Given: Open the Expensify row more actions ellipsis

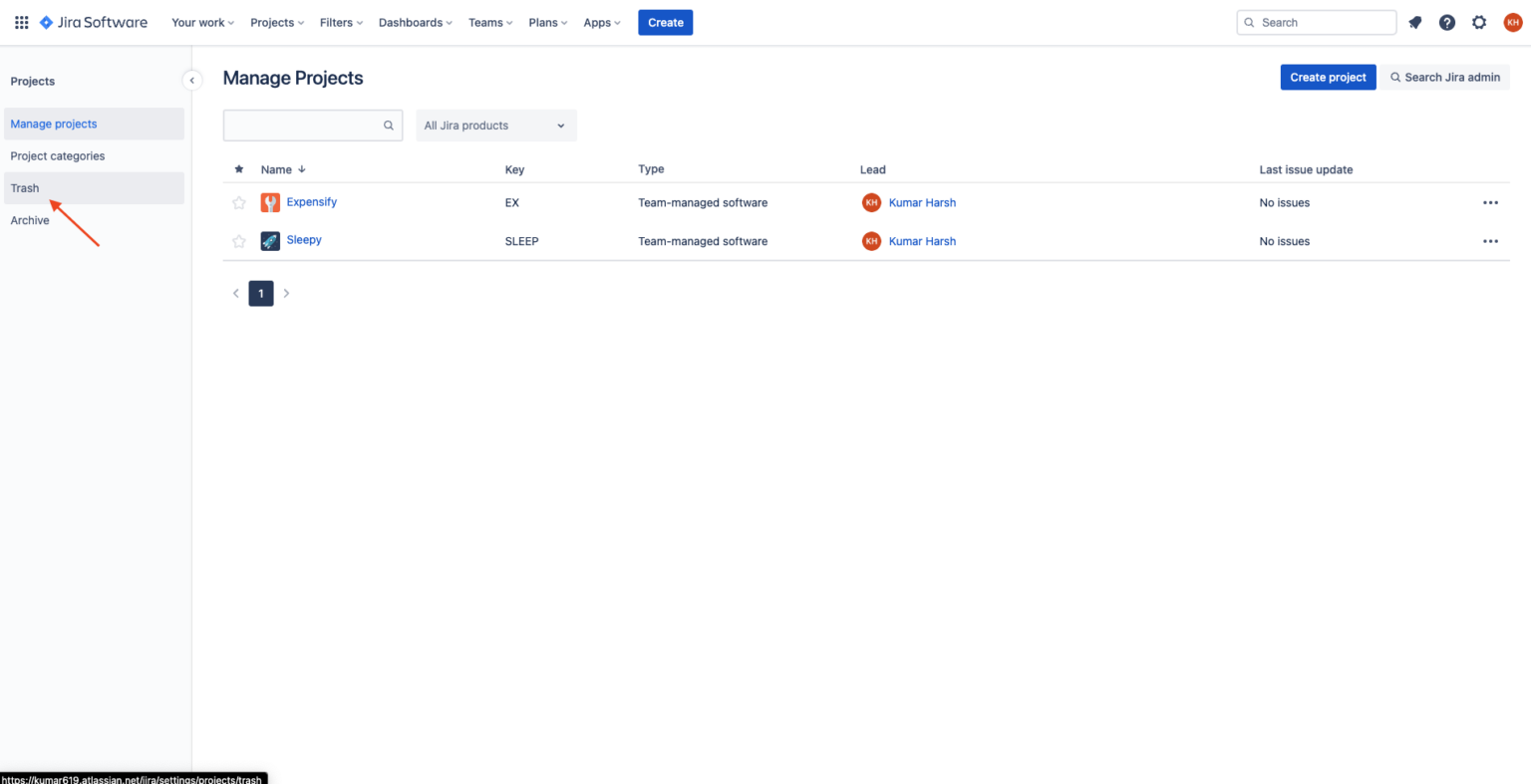Looking at the screenshot, I should [x=1490, y=202].
